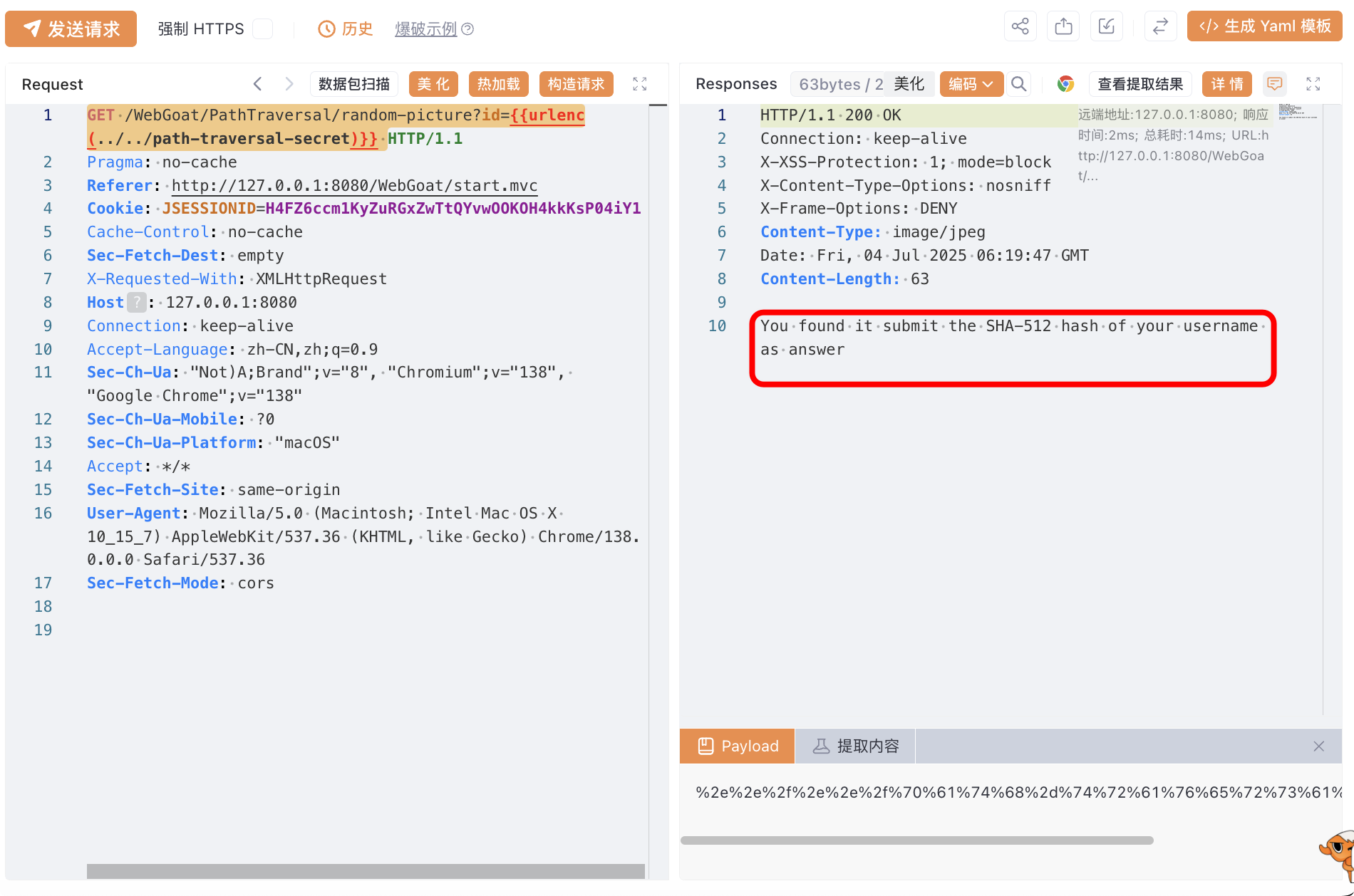Click the X-Requested-With header name

coord(162,279)
